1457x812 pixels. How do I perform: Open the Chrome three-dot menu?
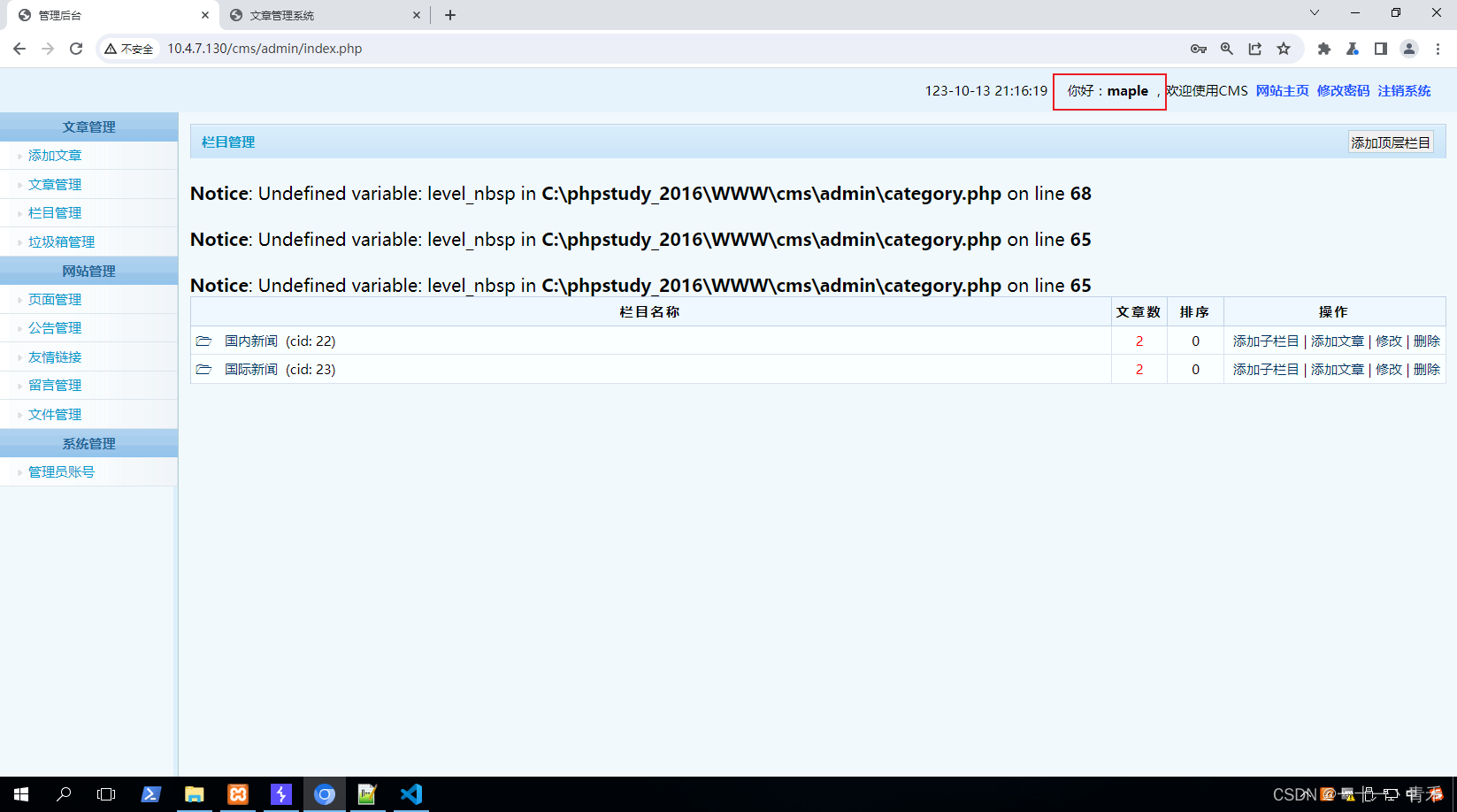(1438, 49)
